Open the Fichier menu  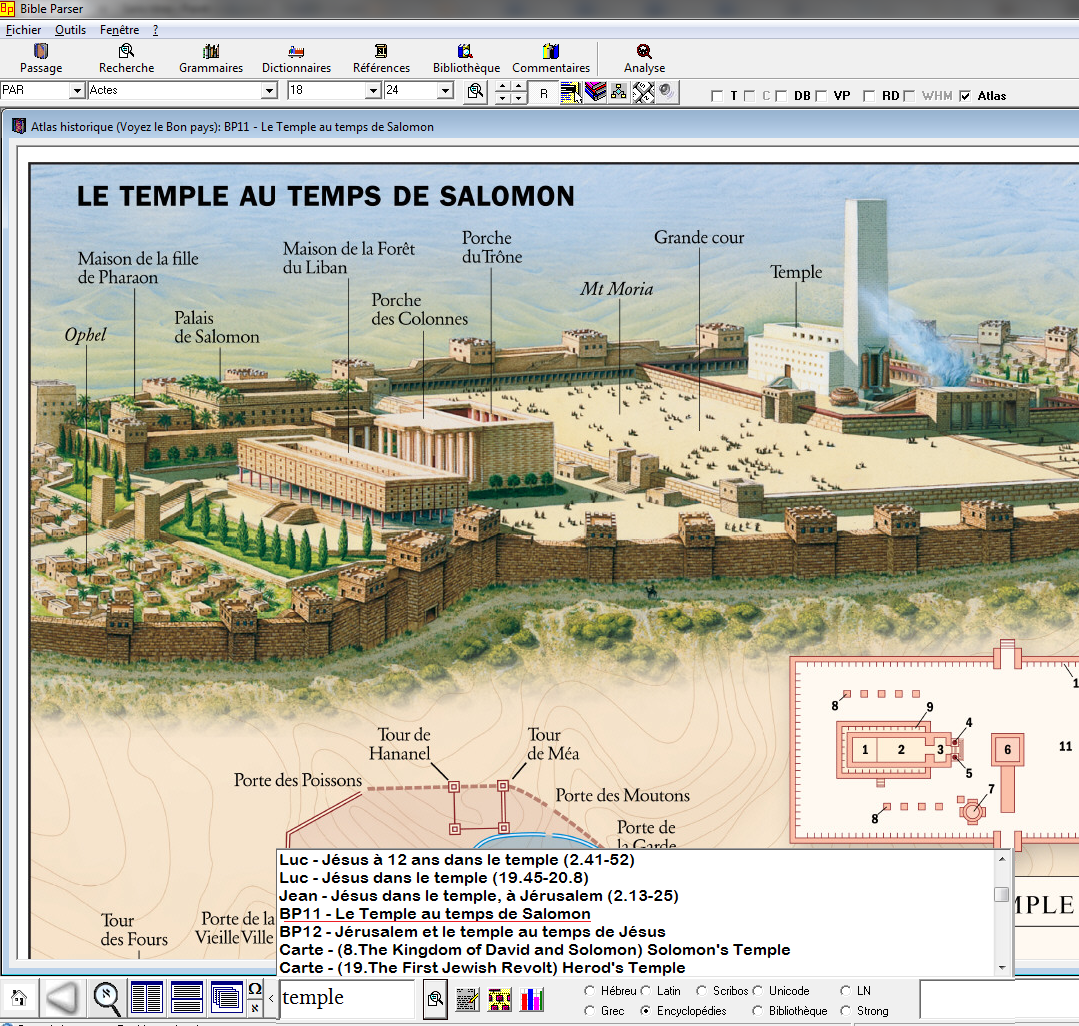23,30
